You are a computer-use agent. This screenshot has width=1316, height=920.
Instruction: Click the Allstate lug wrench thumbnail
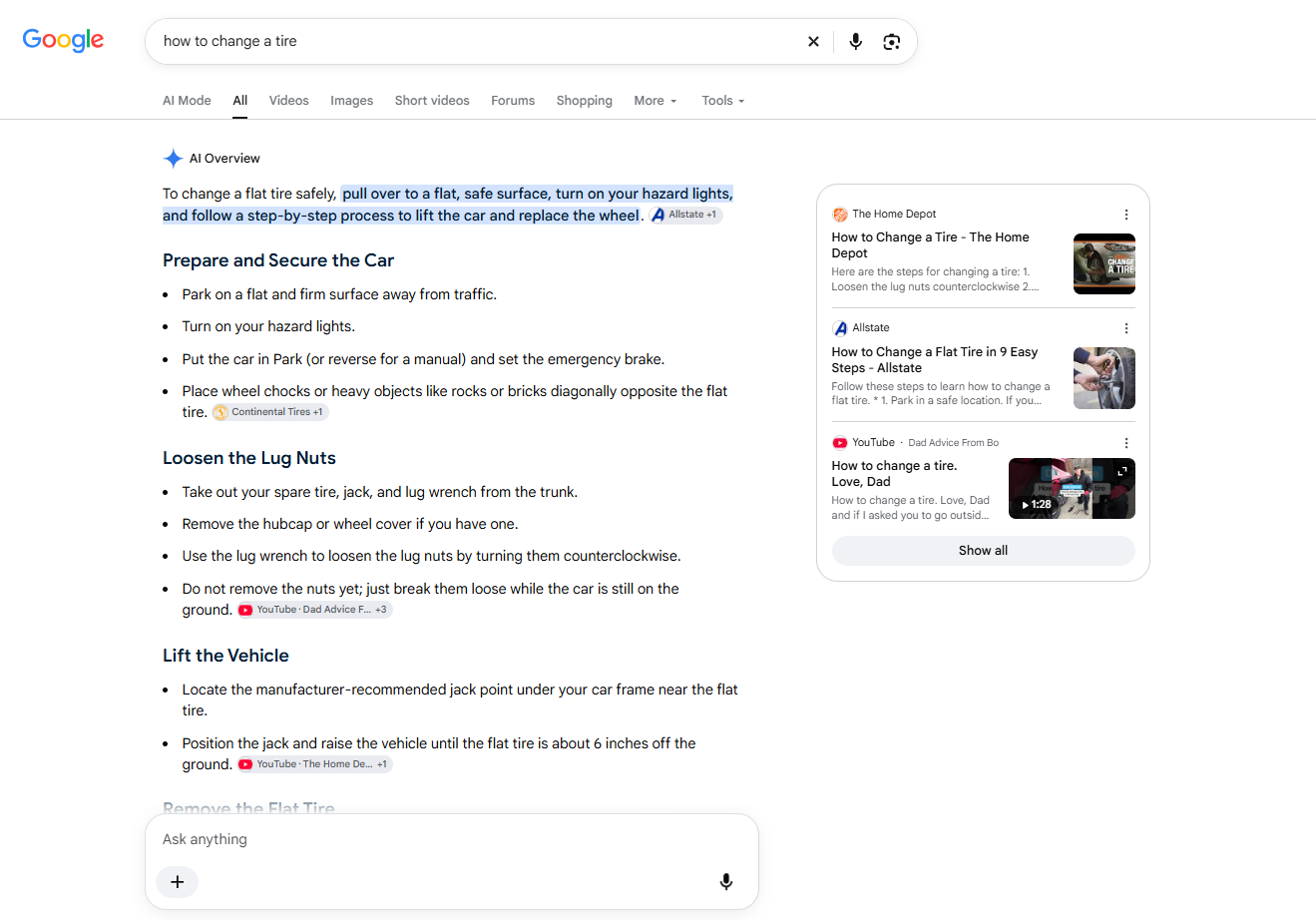coord(1104,378)
